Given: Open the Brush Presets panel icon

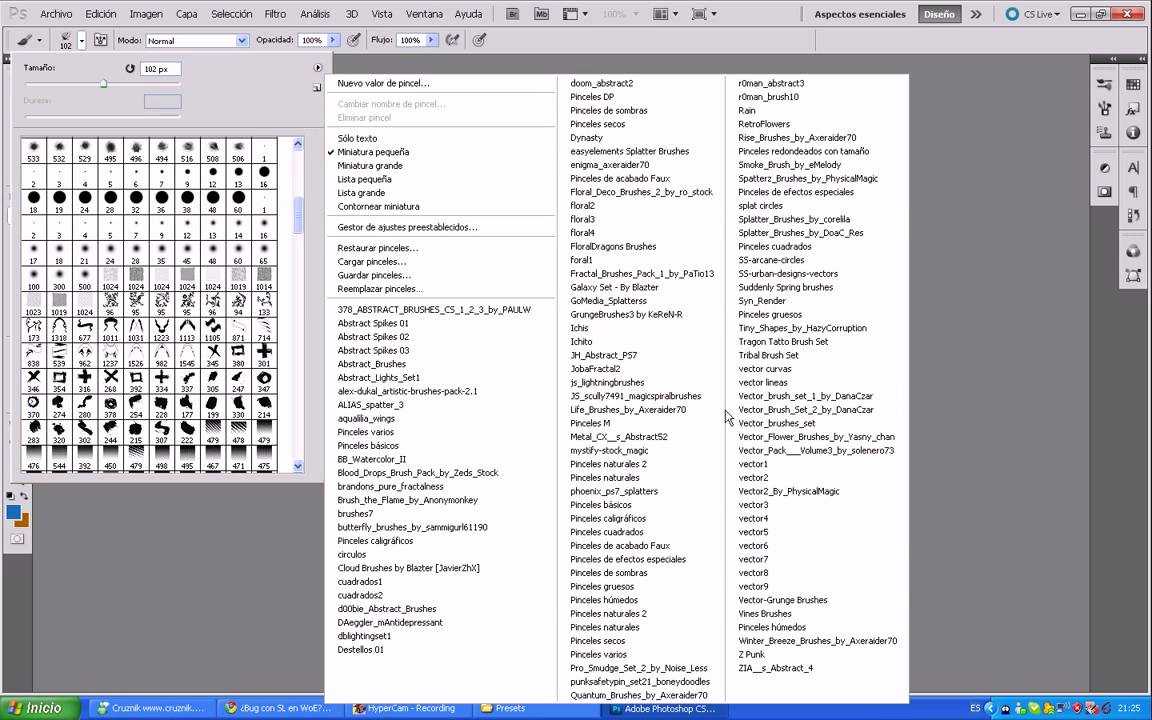Looking at the screenshot, I should click(x=1104, y=84).
